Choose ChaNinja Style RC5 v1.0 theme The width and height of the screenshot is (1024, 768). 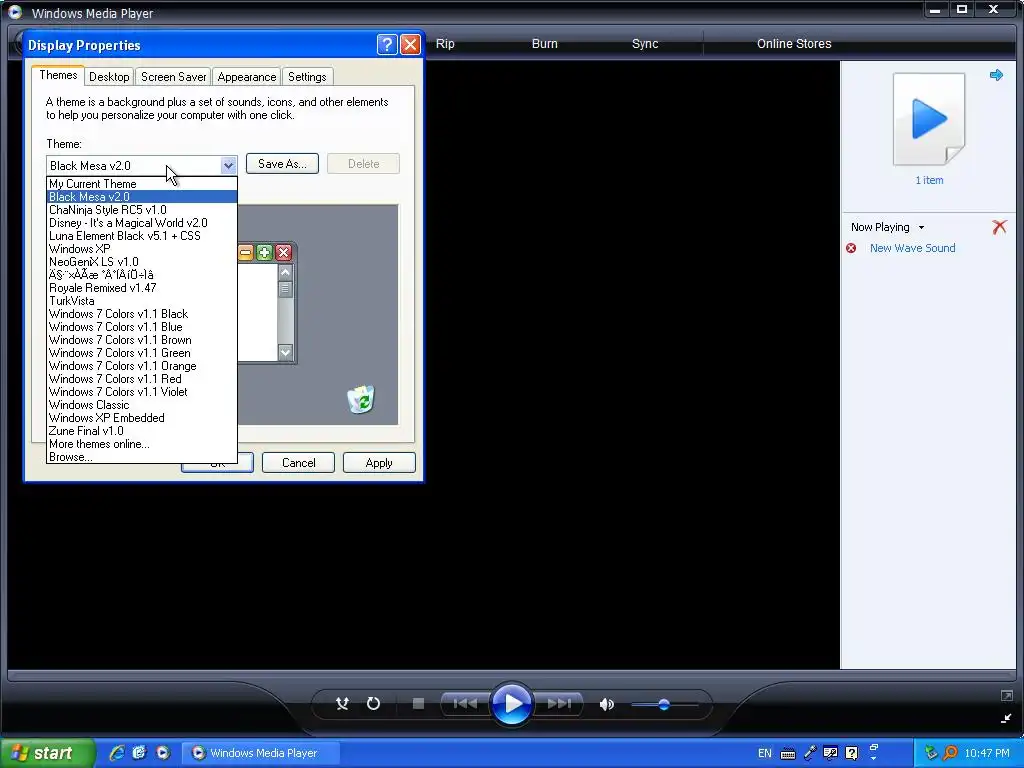(142, 210)
